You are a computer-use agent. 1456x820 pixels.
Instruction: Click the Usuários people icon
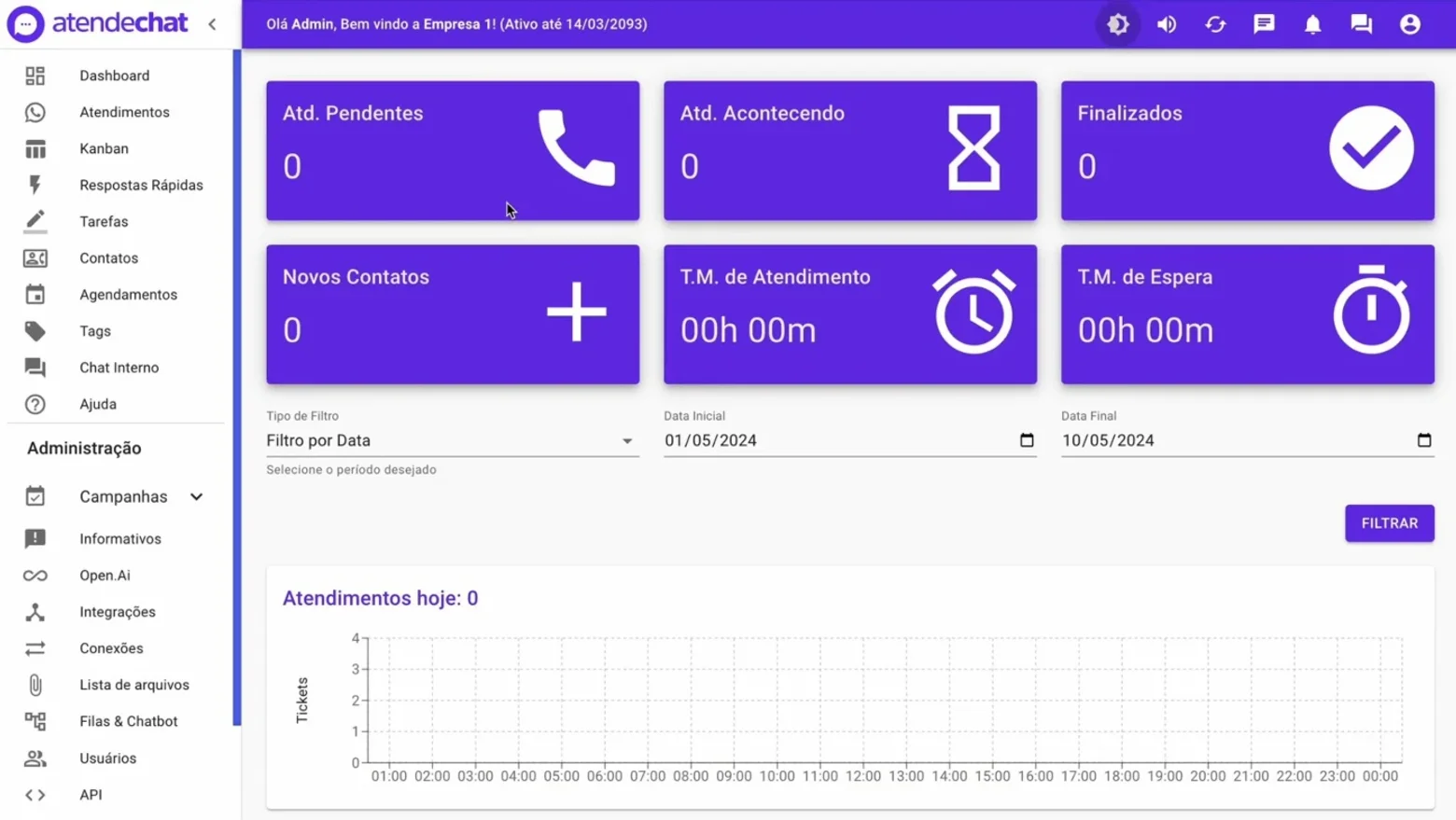coord(35,758)
